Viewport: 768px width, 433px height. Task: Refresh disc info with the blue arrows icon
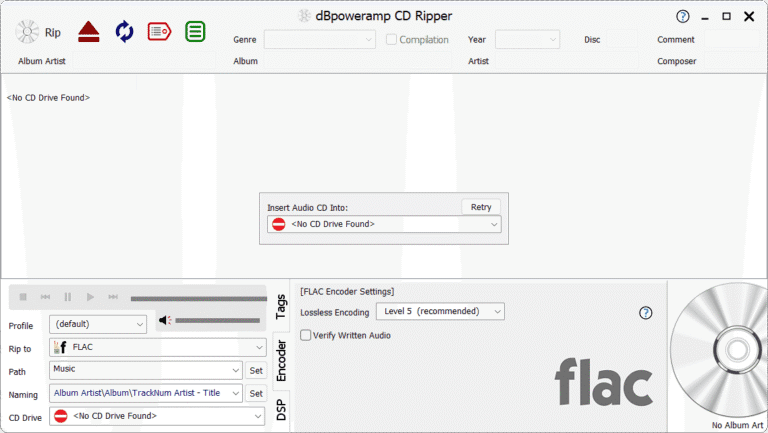pos(124,31)
